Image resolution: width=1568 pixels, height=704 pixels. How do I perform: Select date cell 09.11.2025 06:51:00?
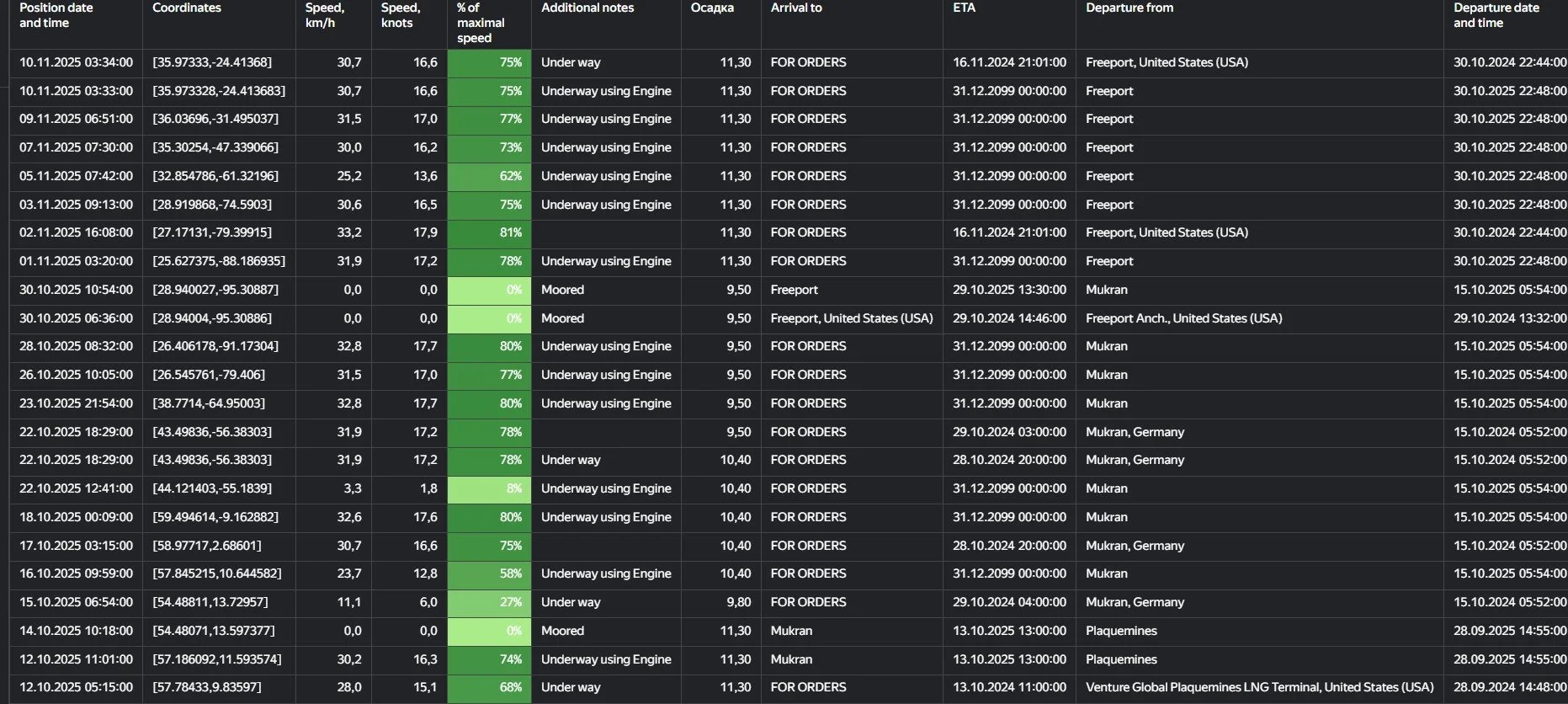(76, 119)
